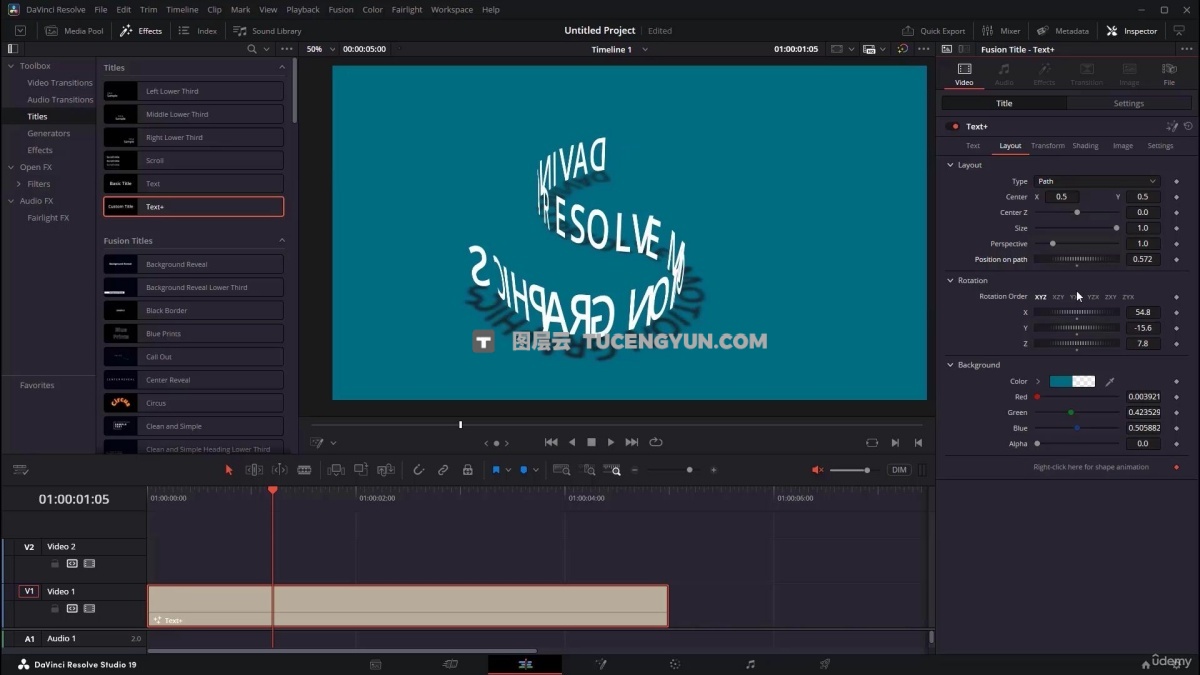Toggle timeline Snapping magnet icon

[x=418, y=470]
